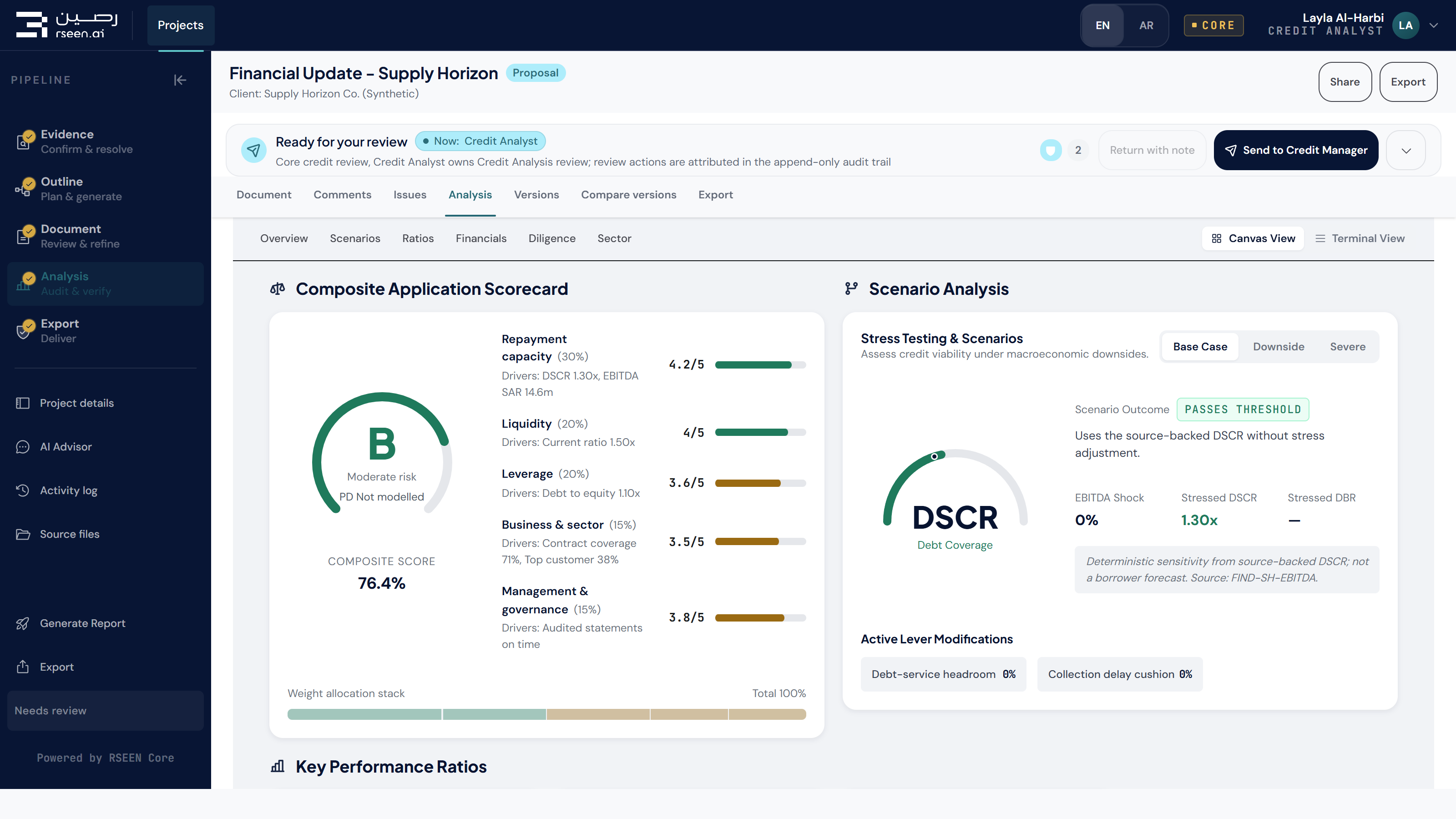The height and width of the screenshot is (819, 1456).
Task: Open the Document tab
Action: pyautogui.click(x=264, y=194)
